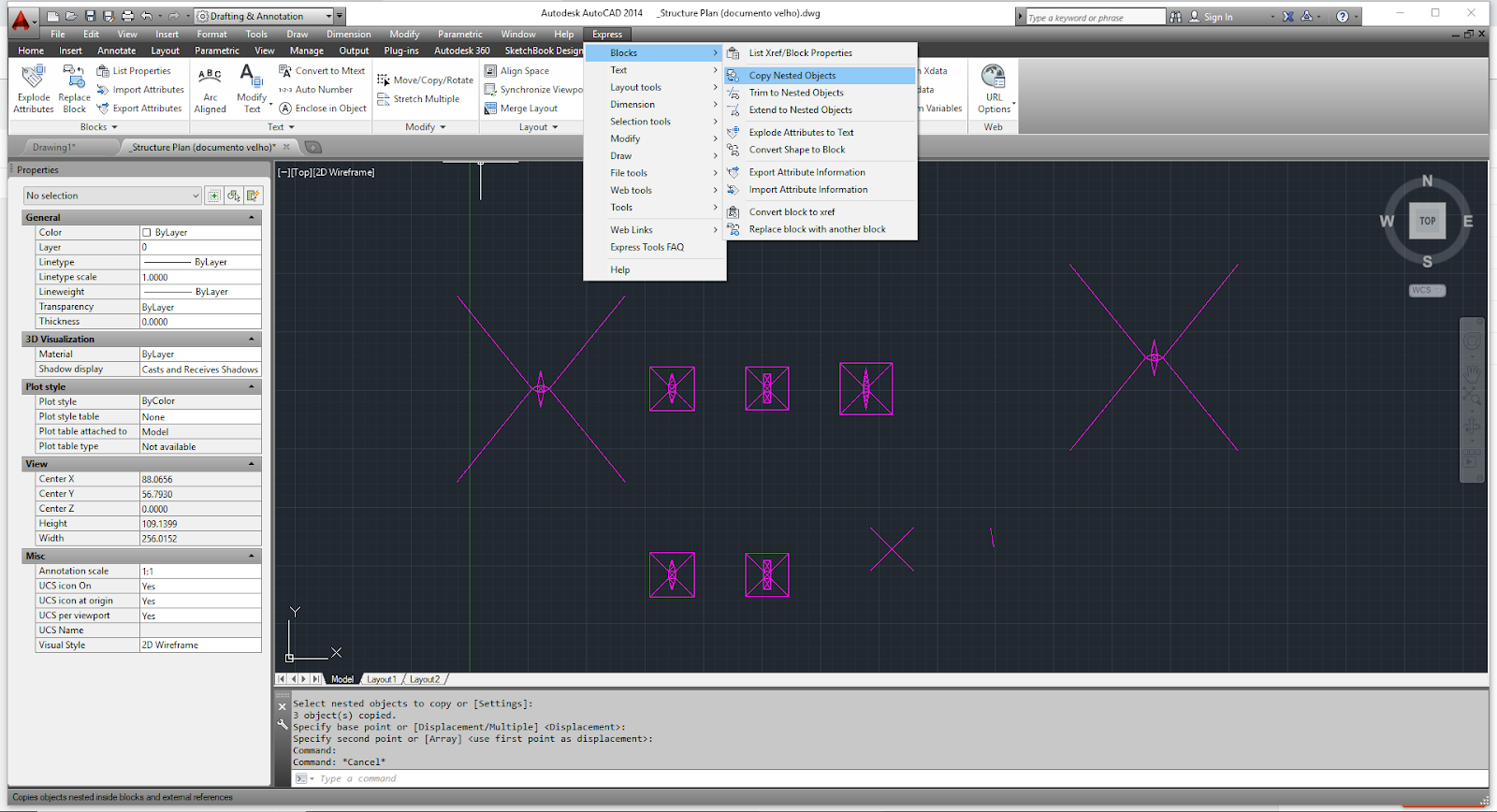Click the new drawing tab plus icon
1497x812 pixels.
[313, 147]
